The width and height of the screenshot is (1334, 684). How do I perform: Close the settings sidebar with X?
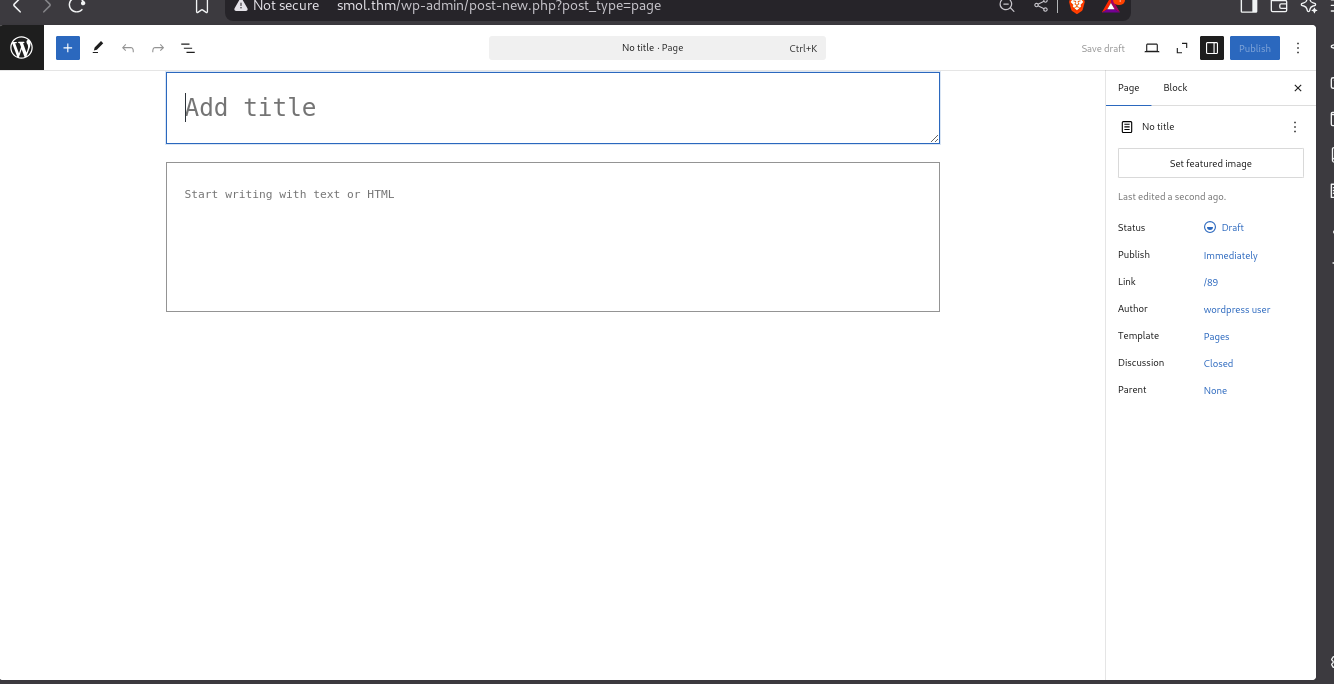(x=1298, y=88)
